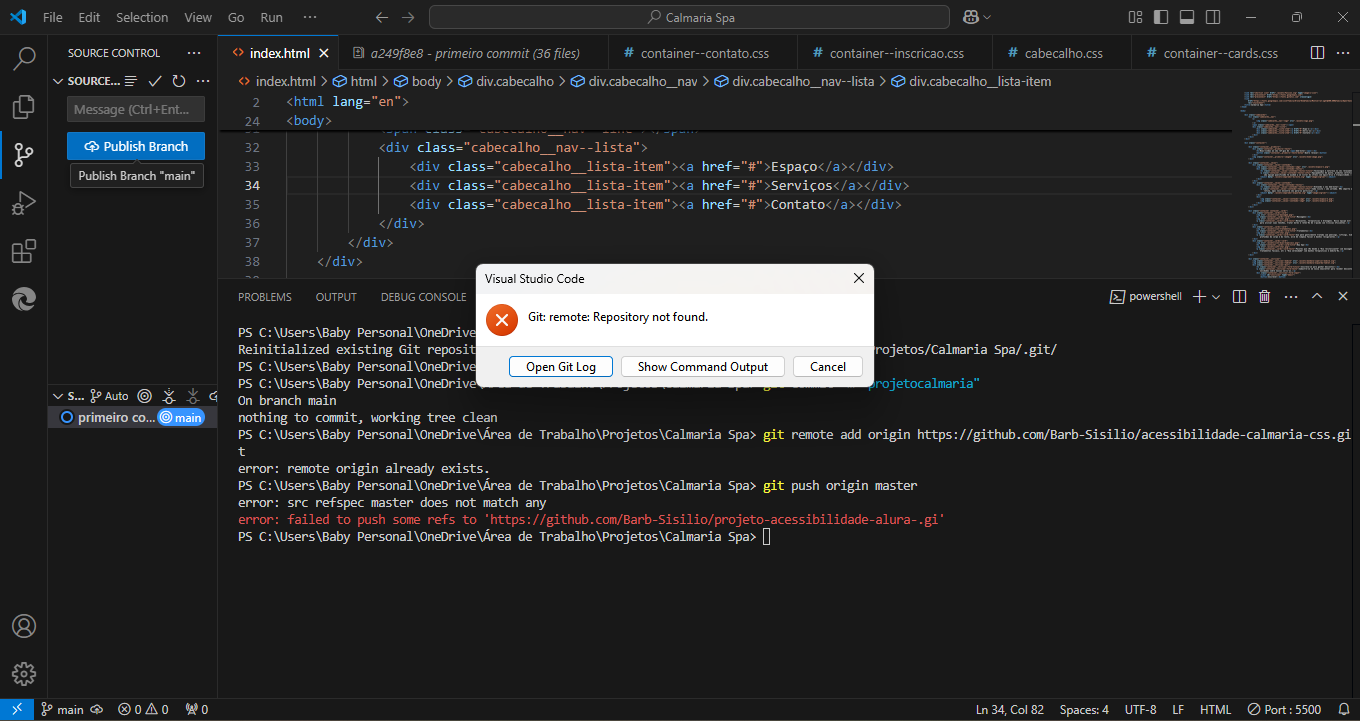The image size is (1360, 721).
Task: Close the error dialog X button
Action: (x=858, y=279)
